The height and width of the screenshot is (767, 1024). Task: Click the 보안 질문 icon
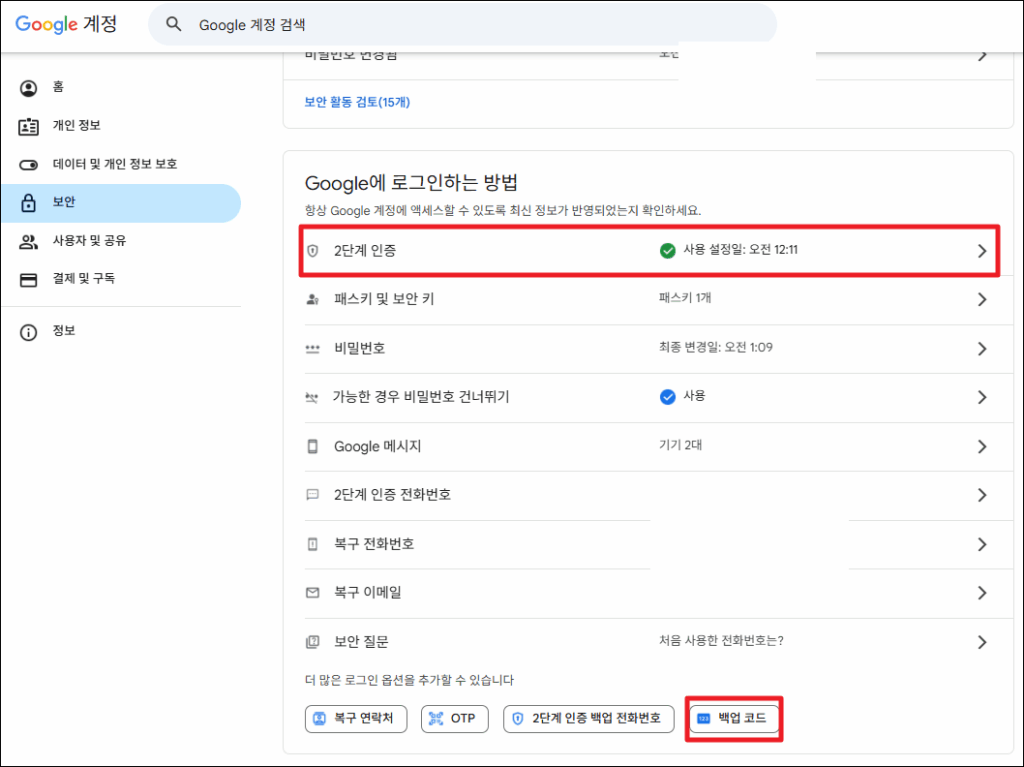313,642
